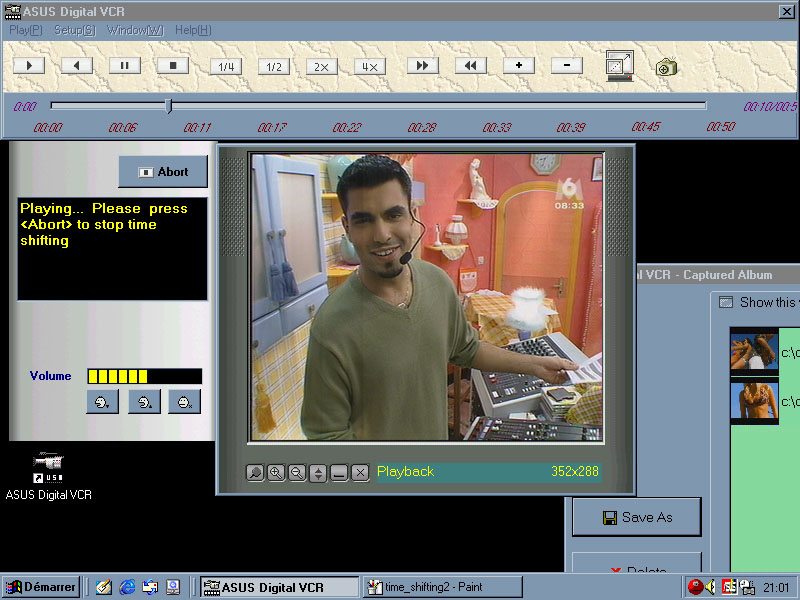Screen dimensions: 800x600
Task: Pause the video playback
Action: 124,66
